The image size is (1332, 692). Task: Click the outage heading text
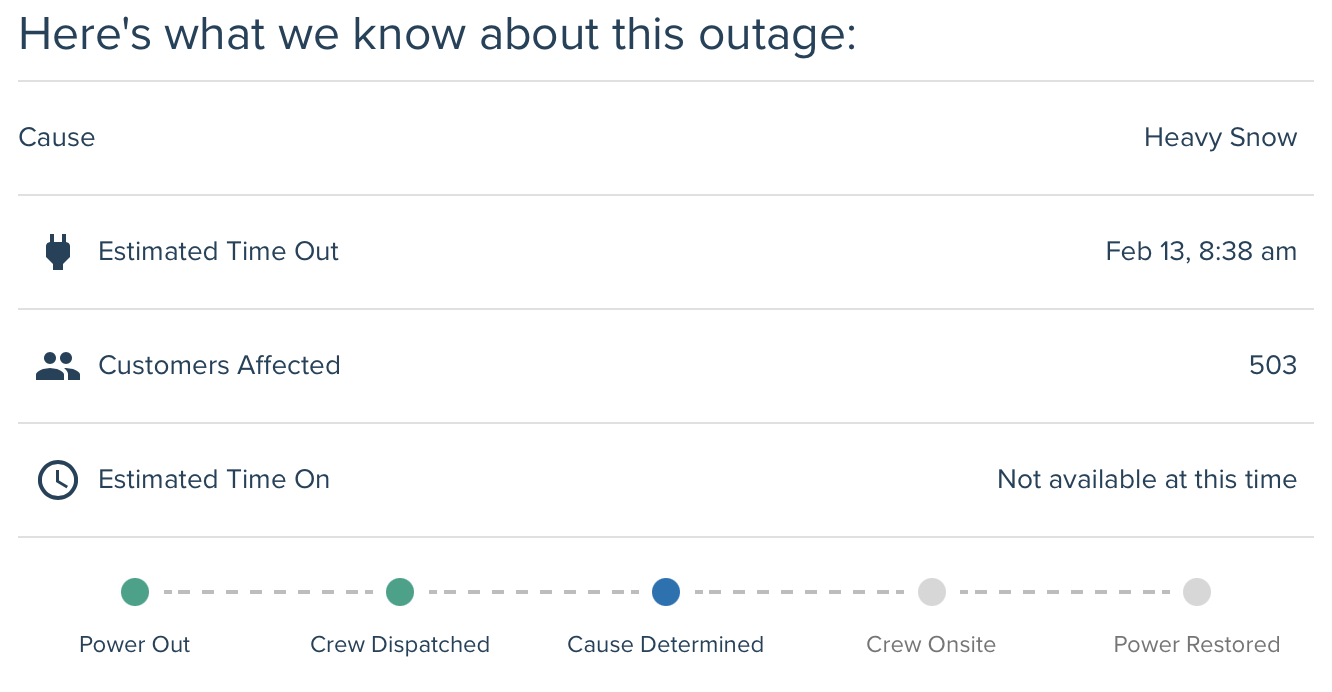438,36
